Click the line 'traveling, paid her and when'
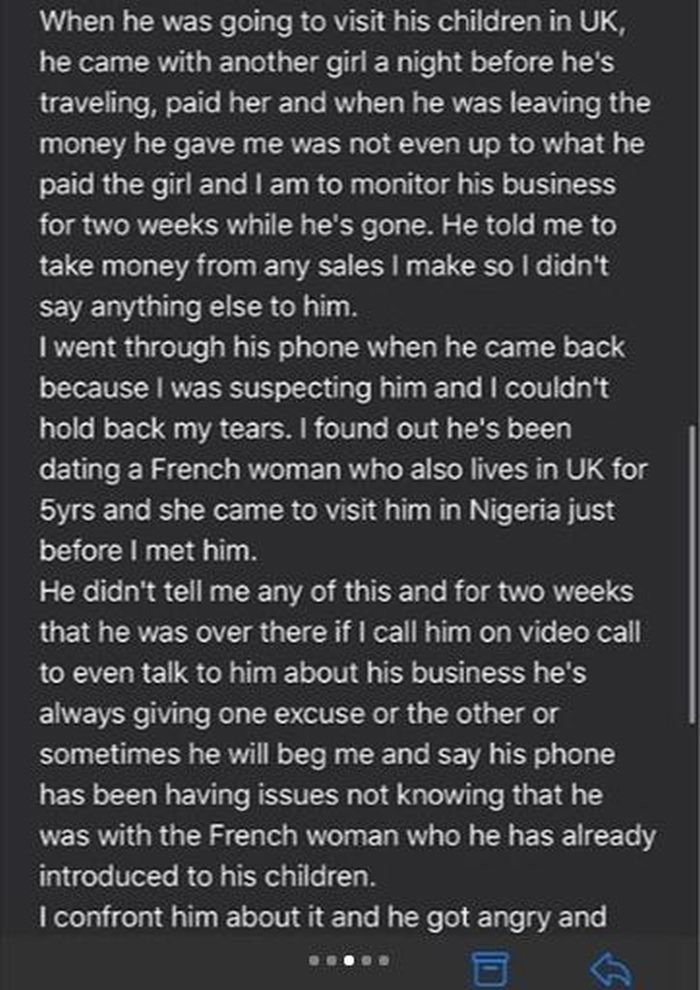 coord(345,104)
